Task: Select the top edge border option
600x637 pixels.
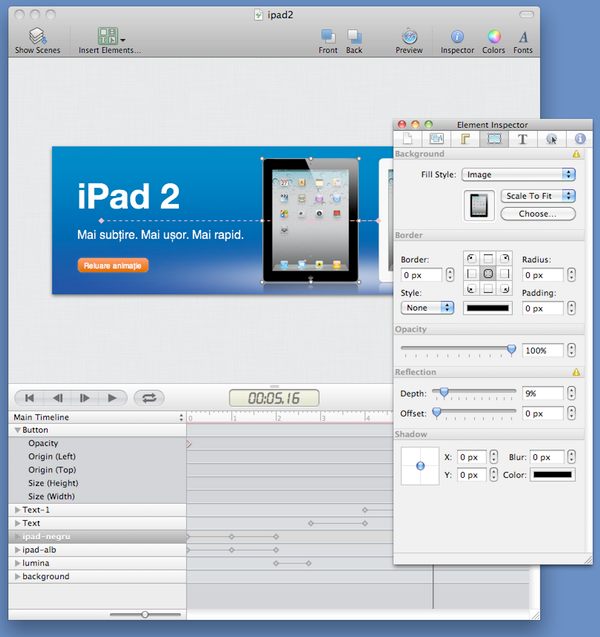Action: tap(488, 258)
